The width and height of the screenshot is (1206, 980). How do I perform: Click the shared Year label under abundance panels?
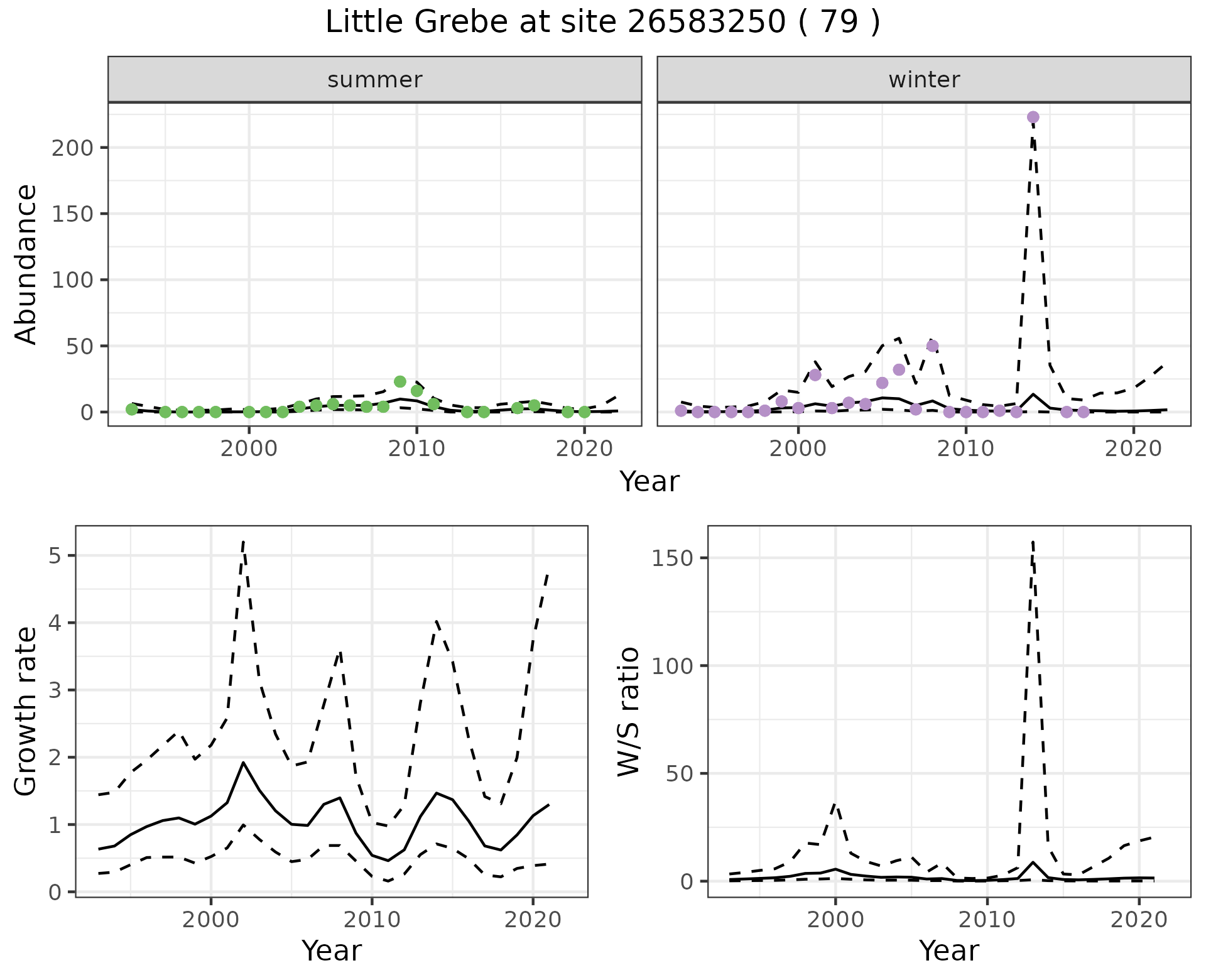coord(649,482)
